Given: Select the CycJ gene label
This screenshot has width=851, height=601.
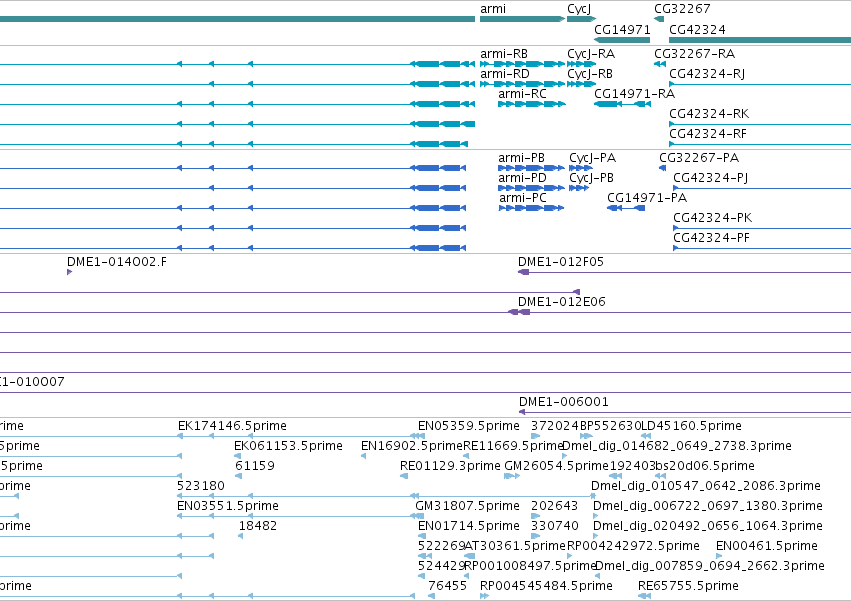Looking at the screenshot, I should (579, 9).
